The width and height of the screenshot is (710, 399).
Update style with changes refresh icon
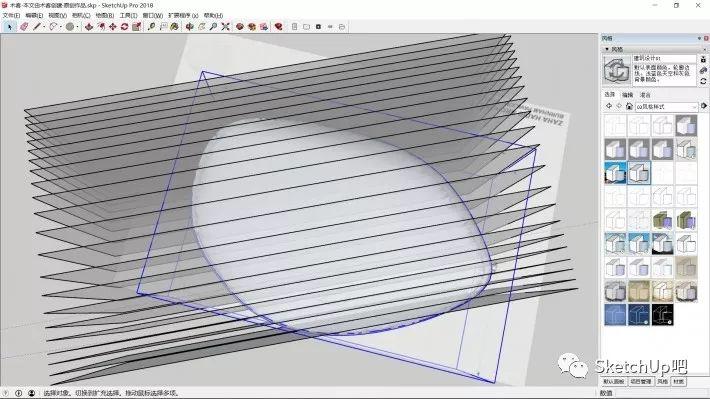coord(703,82)
